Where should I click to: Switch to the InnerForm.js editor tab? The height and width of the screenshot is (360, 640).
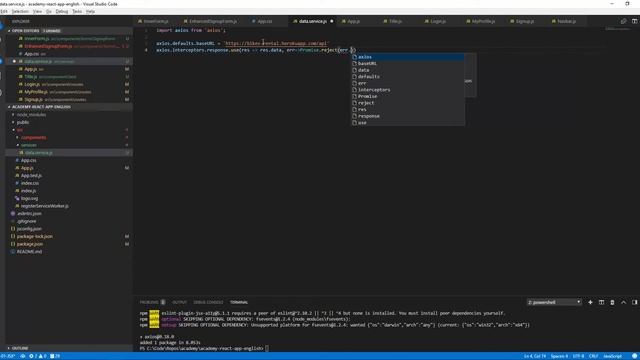[156, 21]
